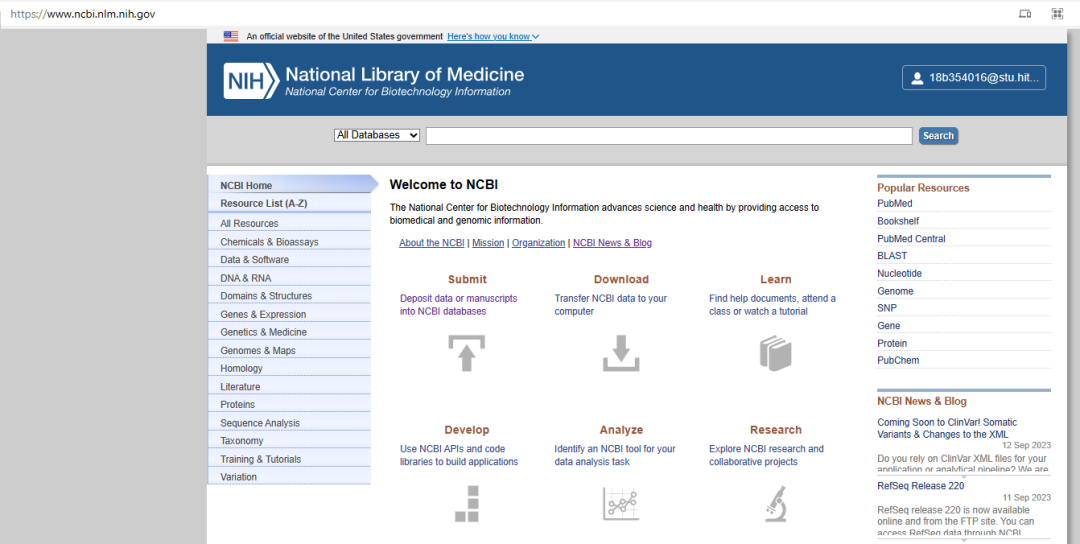Open SNP in Popular Resources
Screen dimensions: 1080x544
pos(887,308)
